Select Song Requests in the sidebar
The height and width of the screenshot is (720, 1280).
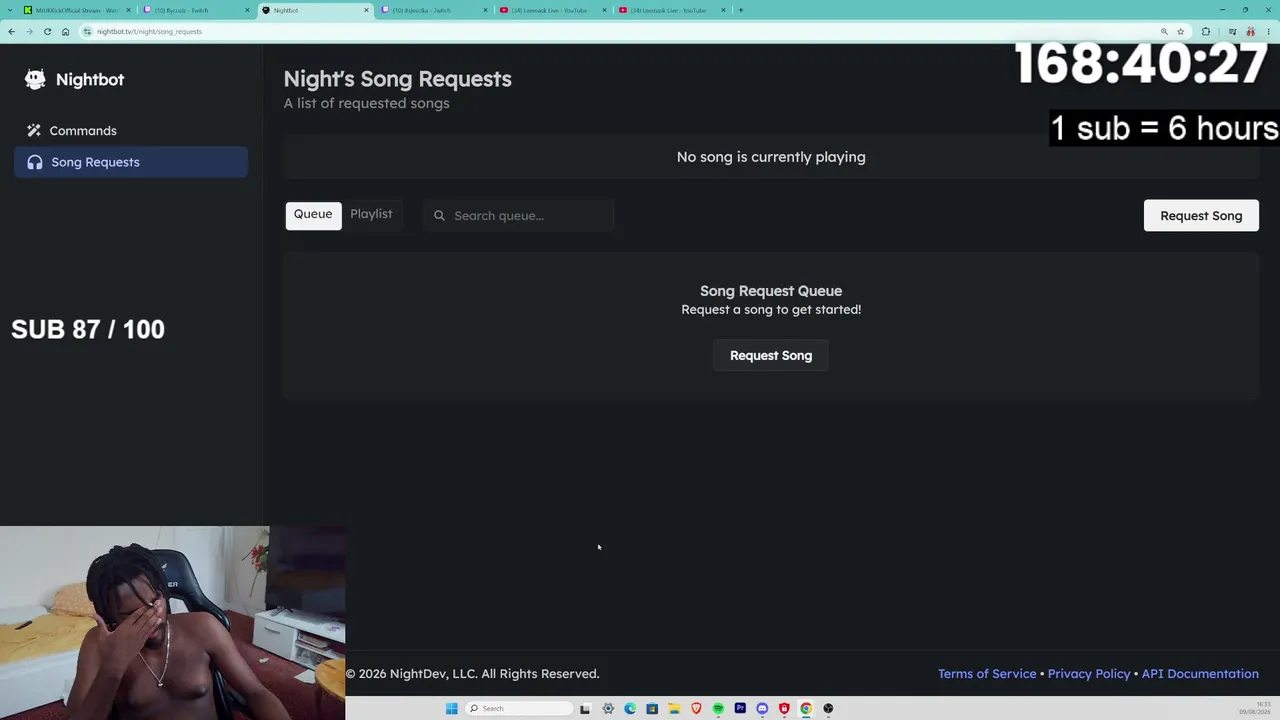(x=131, y=162)
